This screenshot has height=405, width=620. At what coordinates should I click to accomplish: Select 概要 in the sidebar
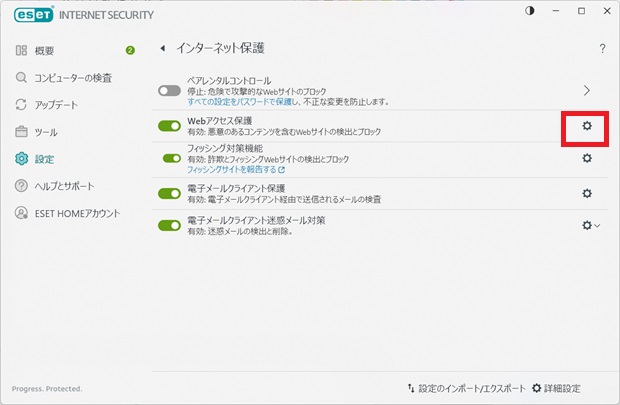click(44, 51)
